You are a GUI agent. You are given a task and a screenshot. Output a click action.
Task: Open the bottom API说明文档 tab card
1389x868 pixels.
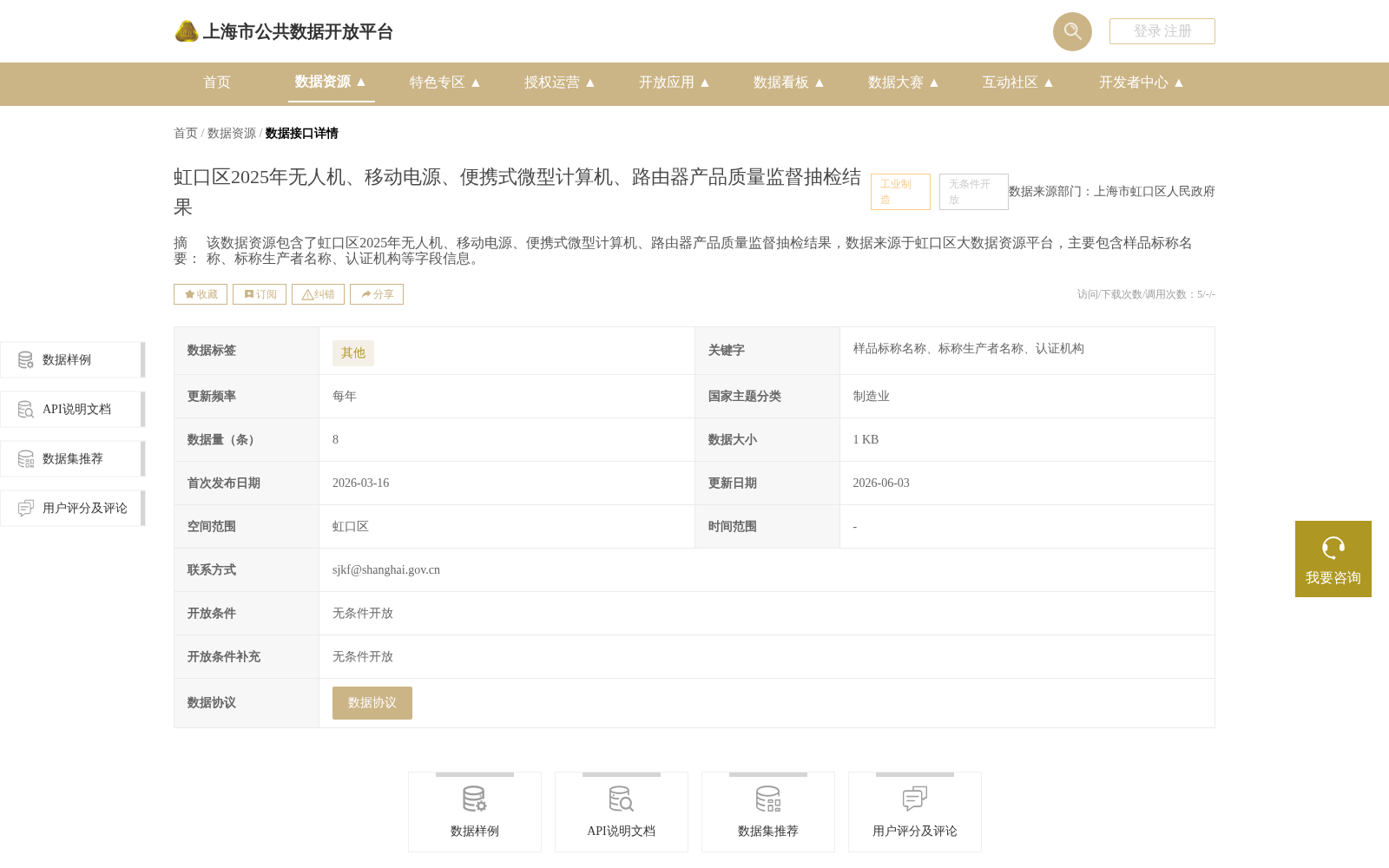pyautogui.click(x=622, y=812)
